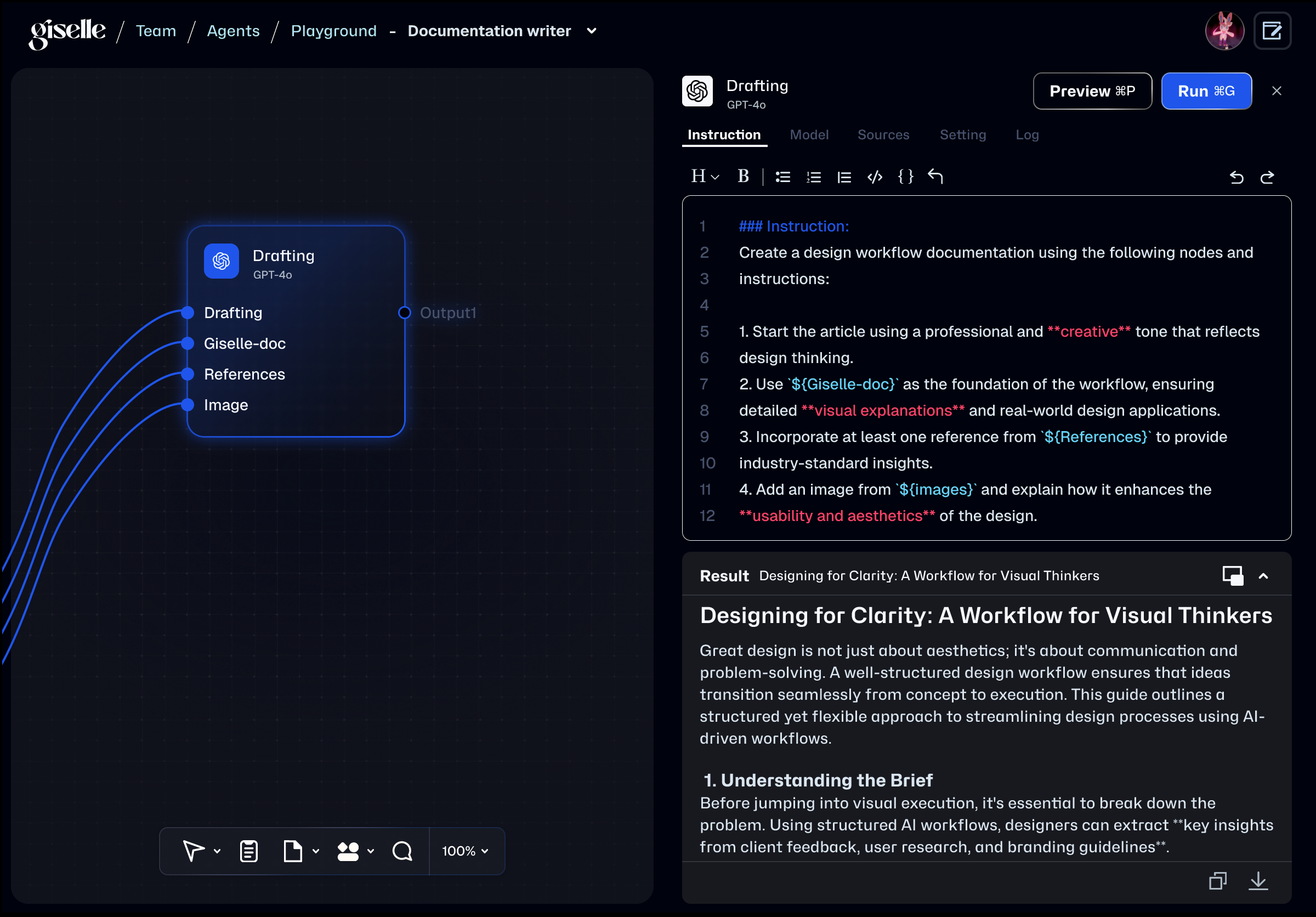Screen dimensions: 1316x917
Task: Switch to the Sources tab
Action: tap(883, 135)
